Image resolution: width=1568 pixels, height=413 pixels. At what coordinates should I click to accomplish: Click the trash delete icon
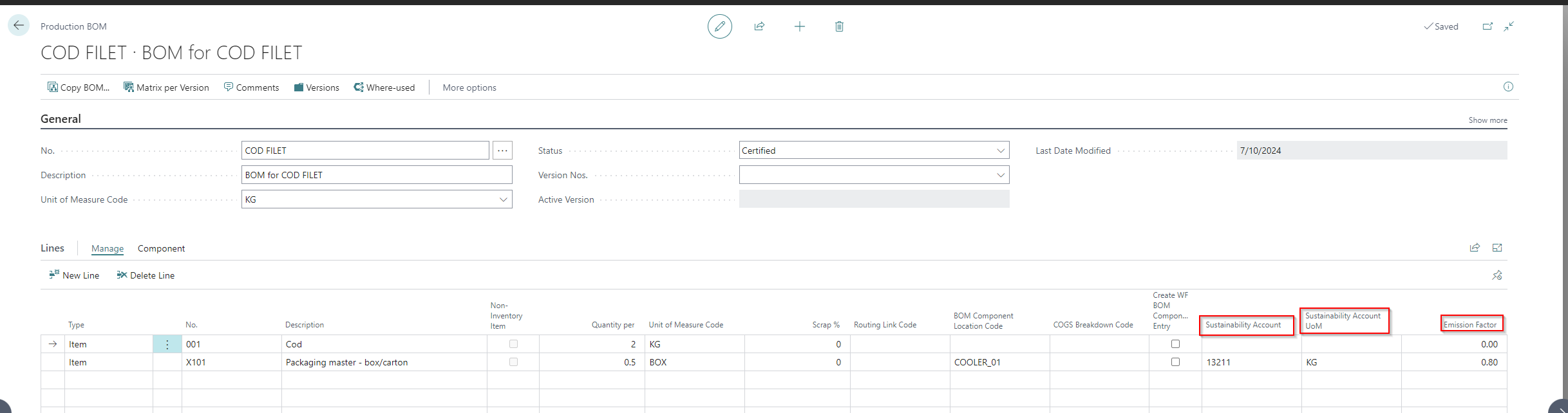click(x=839, y=26)
